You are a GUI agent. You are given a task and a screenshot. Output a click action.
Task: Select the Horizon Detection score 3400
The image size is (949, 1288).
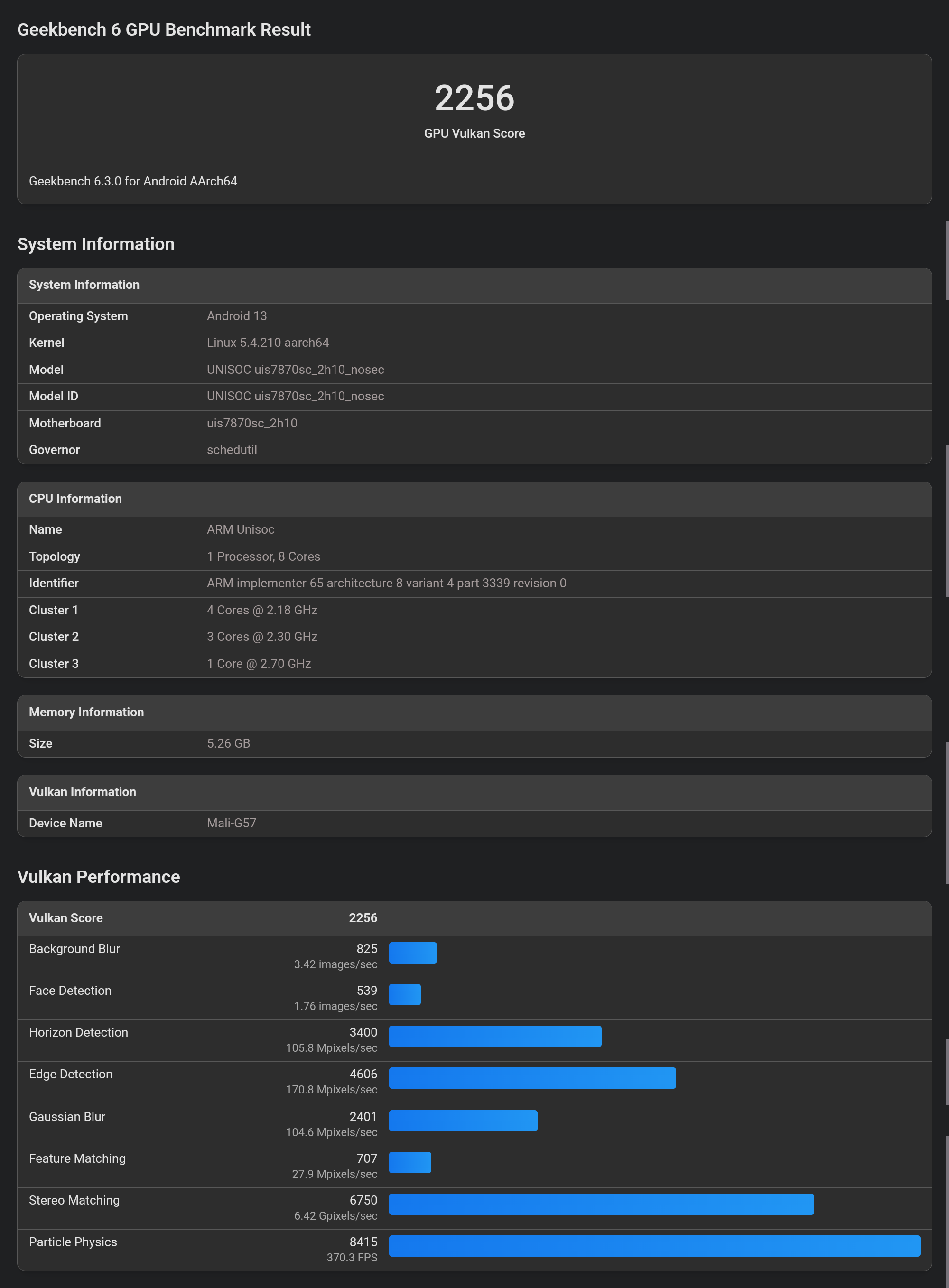coord(363,1032)
